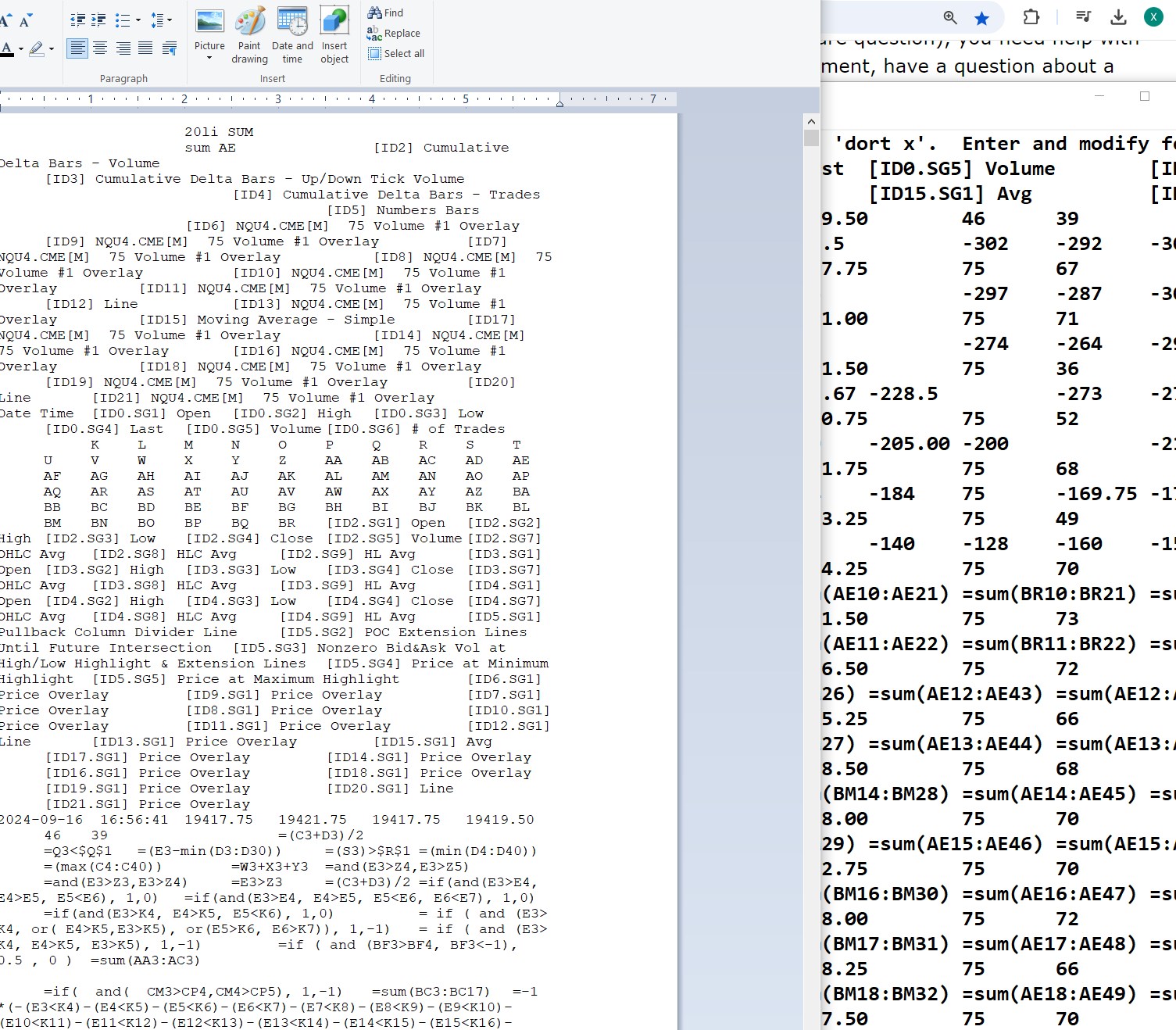The height and width of the screenshot is (1030, 1176).
Task: Click the WordPad vertical scrollbar up arrow
Action: click(x=811, y=122)
